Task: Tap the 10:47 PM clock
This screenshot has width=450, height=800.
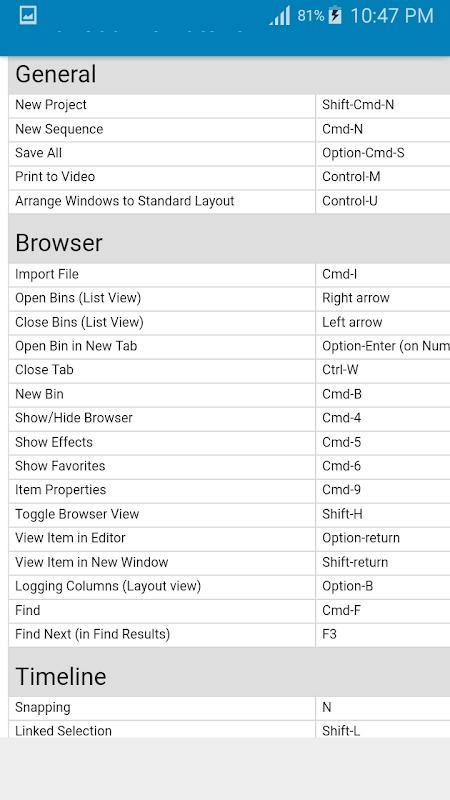Action: 392,16
